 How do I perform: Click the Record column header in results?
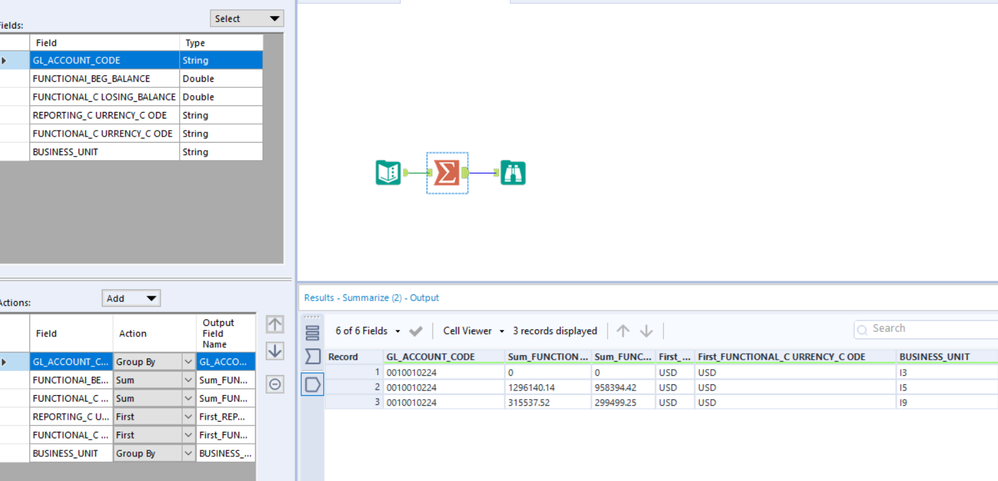(x=354, y=357)
